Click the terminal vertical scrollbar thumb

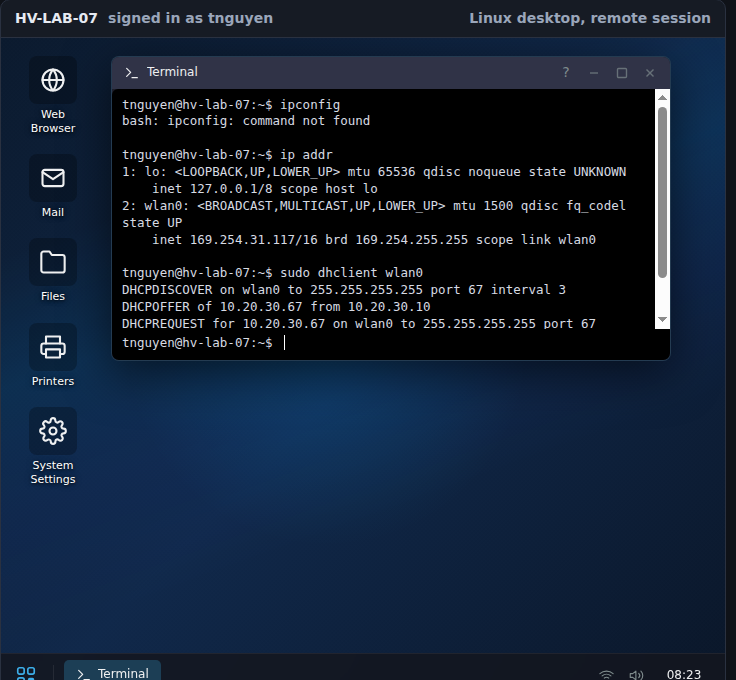(662, 192)
